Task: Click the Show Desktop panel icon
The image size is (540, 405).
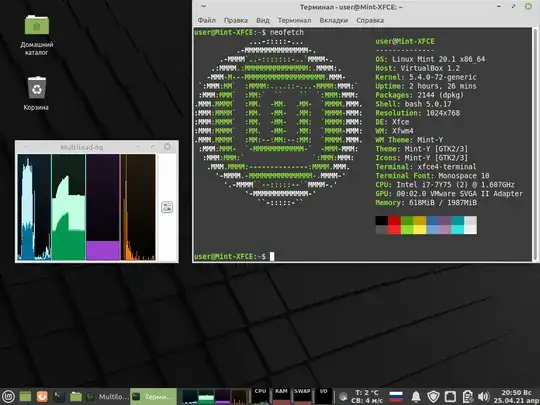Action: pyautogui.click(x=25, y=396)
